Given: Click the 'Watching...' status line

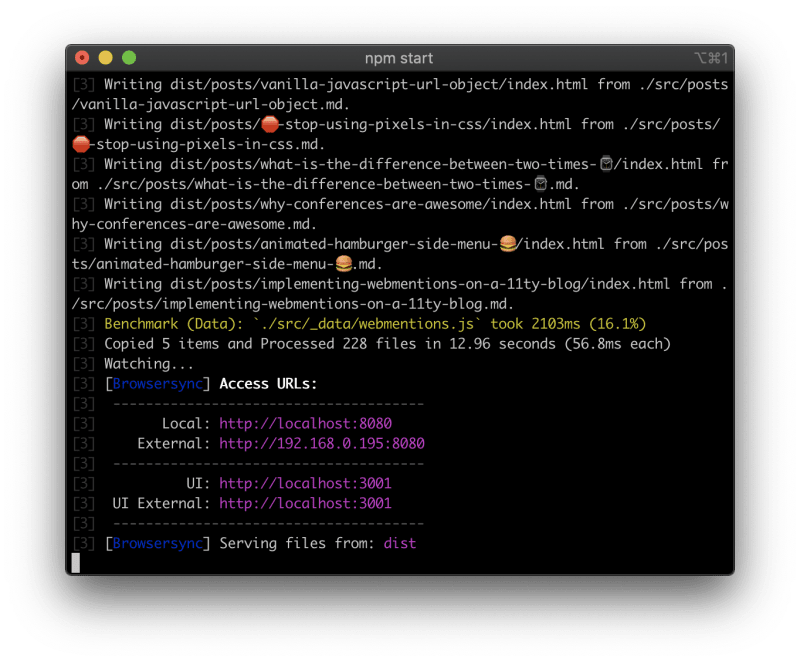Looking at the screenshot, I should coord(149,364).
